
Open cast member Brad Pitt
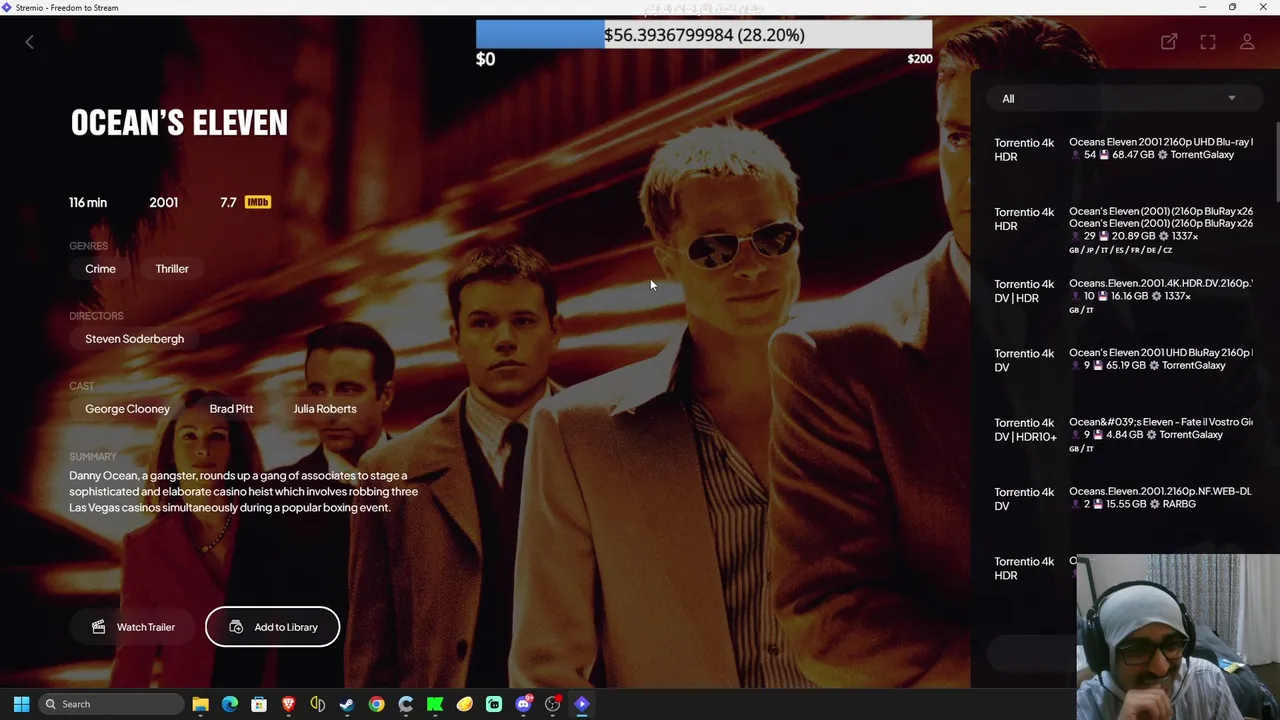tap(231, 409)
